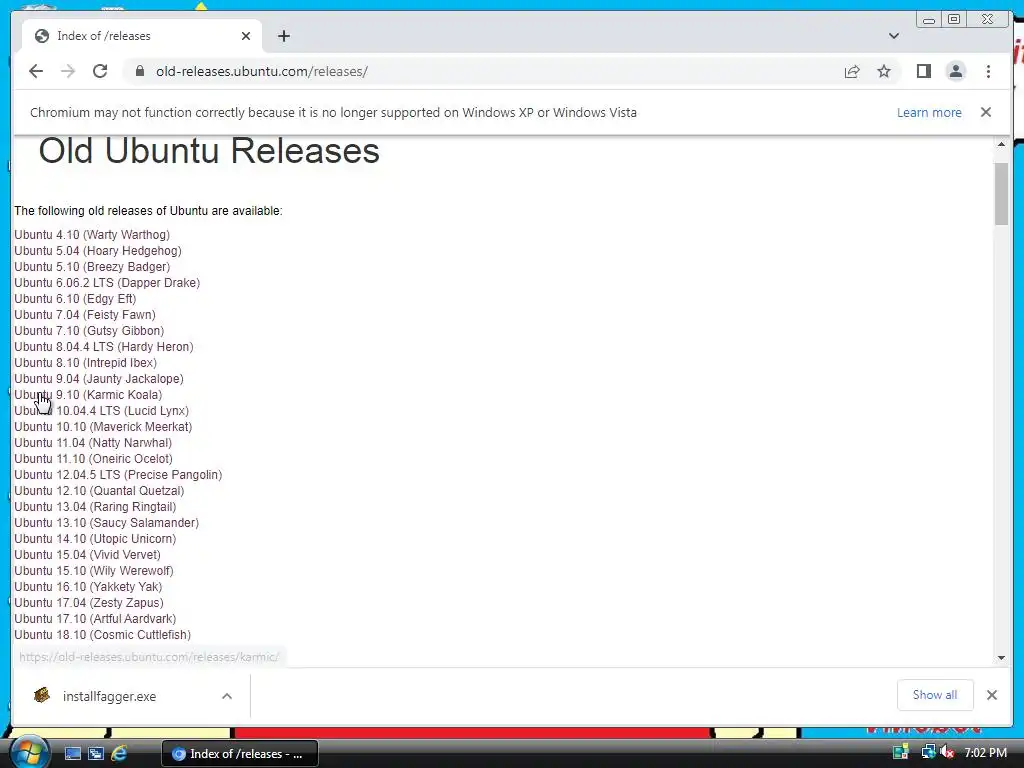The width and height of the screenshot is (1024, 768).
Task: Open Ubuntu 11.04 (Natty Narwhal)
Action: click(x=93, y=443)
